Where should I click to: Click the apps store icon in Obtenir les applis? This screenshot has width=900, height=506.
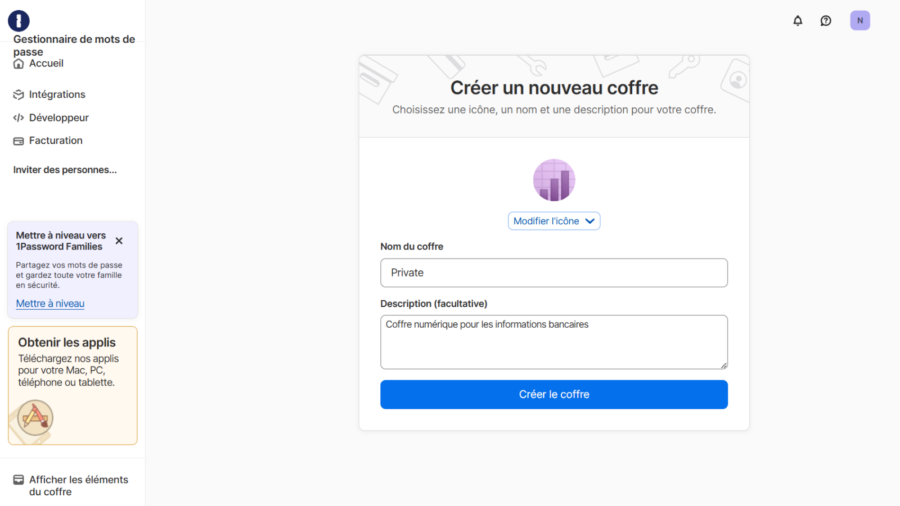click(x=35, y=417)
